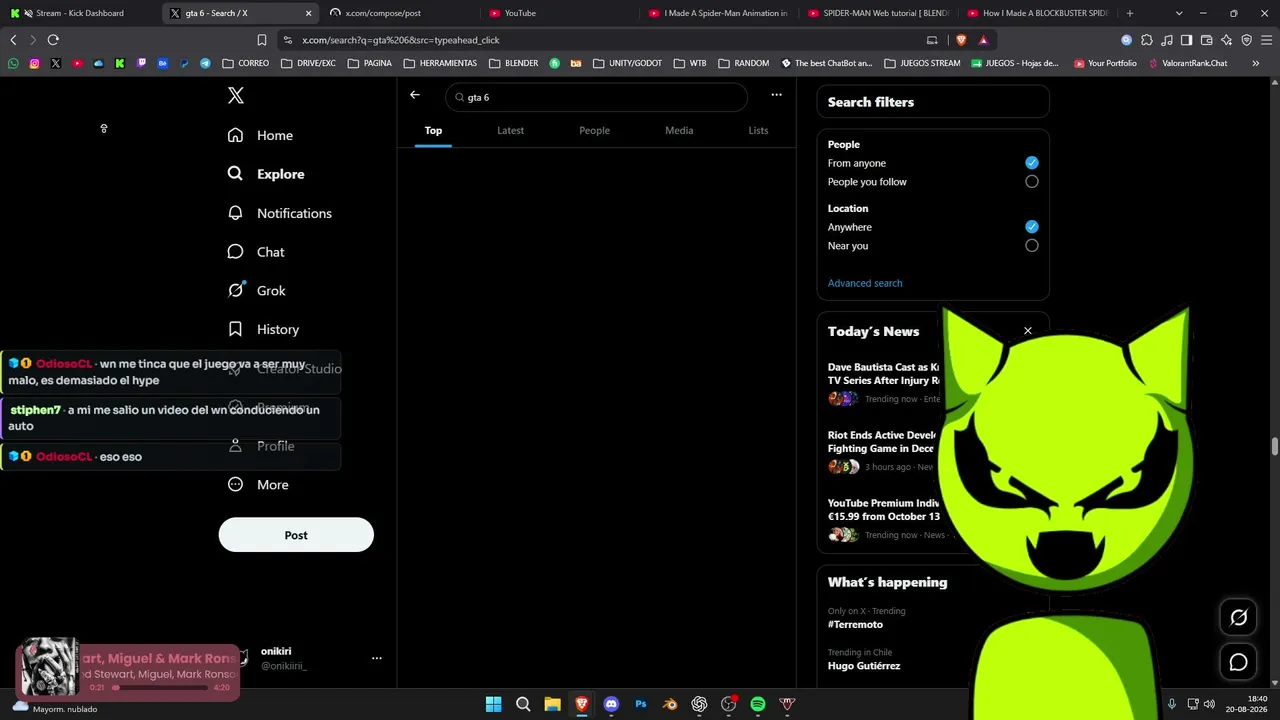1280x720 pixels.
Task: Open the HERRAMIENTAS bookmarks folder
Action: (x=441, y=63)
